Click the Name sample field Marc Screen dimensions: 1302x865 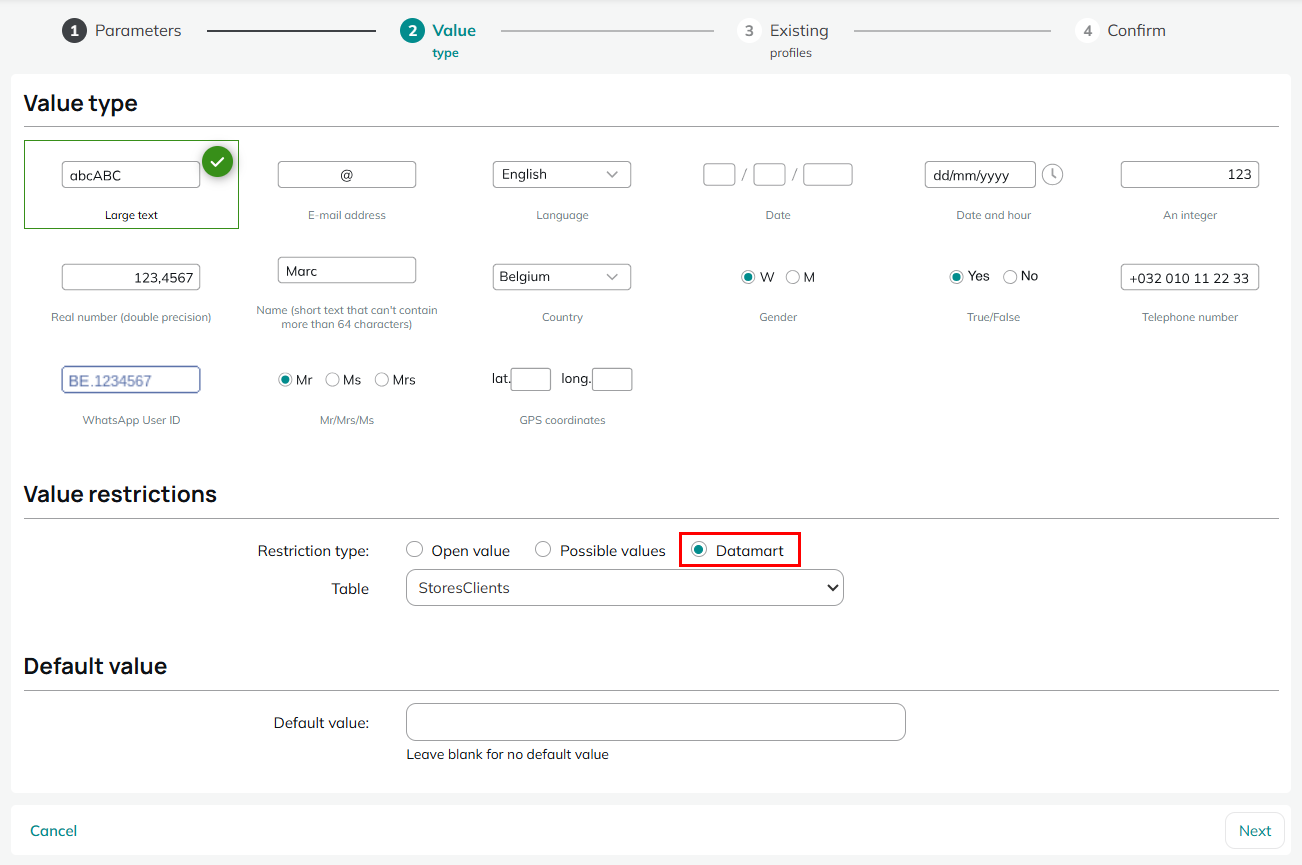point(347,270)
